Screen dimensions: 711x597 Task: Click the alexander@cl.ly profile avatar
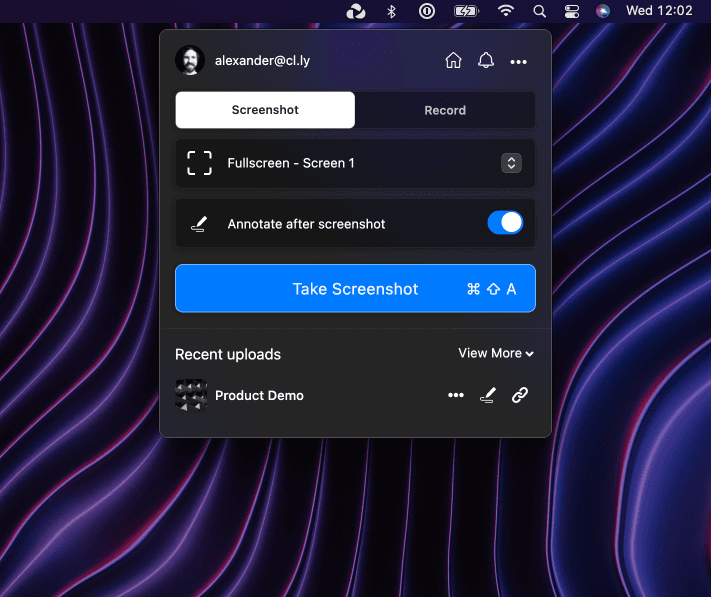pos(190,60)
